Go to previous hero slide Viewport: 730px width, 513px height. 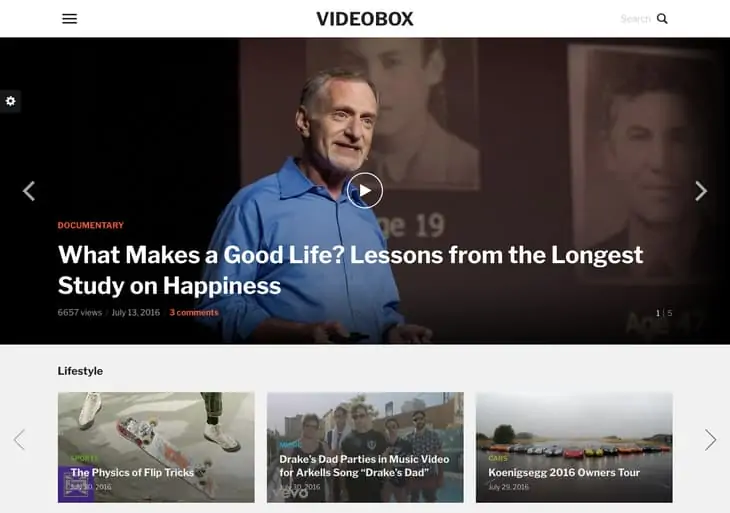(x=29, y=191)
